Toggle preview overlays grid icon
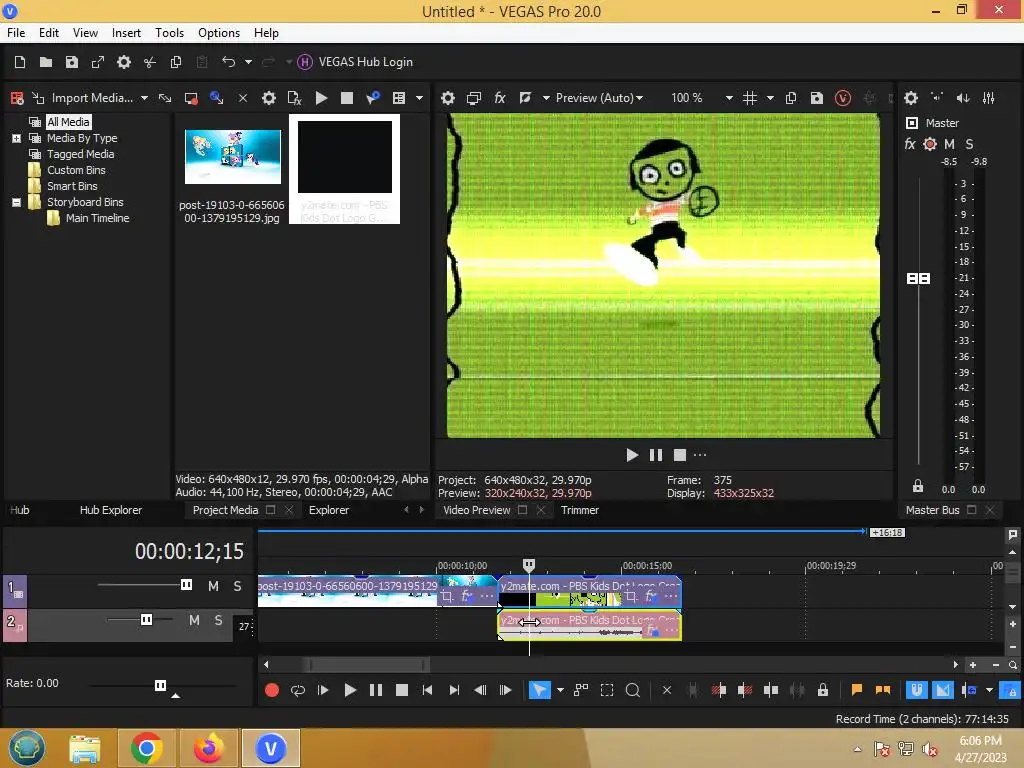Screen dimensions: 1024x768 (x=750, y=98)
